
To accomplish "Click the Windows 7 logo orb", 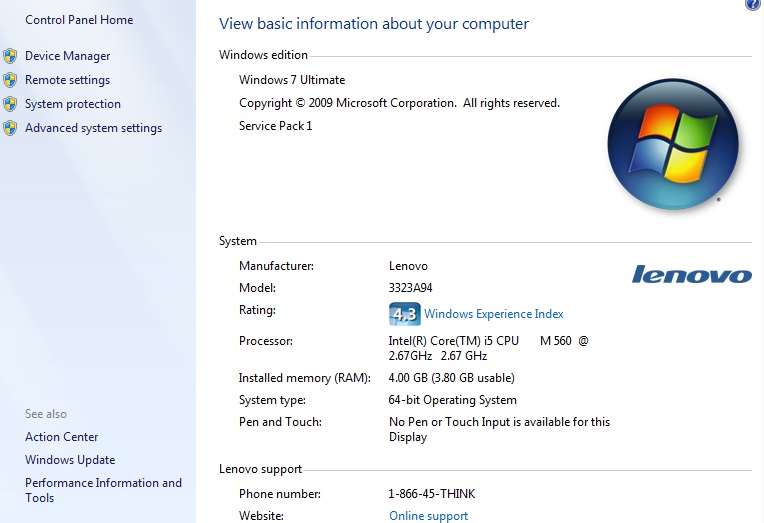I will point(673,144).
